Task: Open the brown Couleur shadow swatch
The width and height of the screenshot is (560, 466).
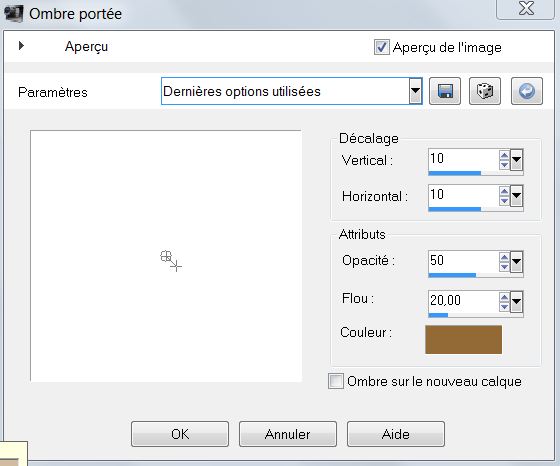Action: pyautogui.click(x=463, y=339)
